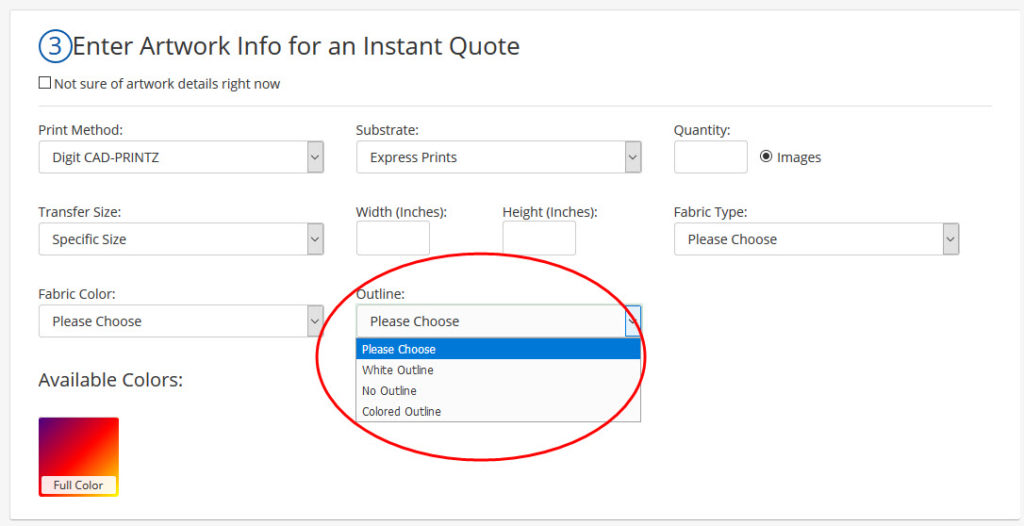Click the Height (Inches) input box
This screenshot has width=1024, height=526.
[x=539, y=239]
